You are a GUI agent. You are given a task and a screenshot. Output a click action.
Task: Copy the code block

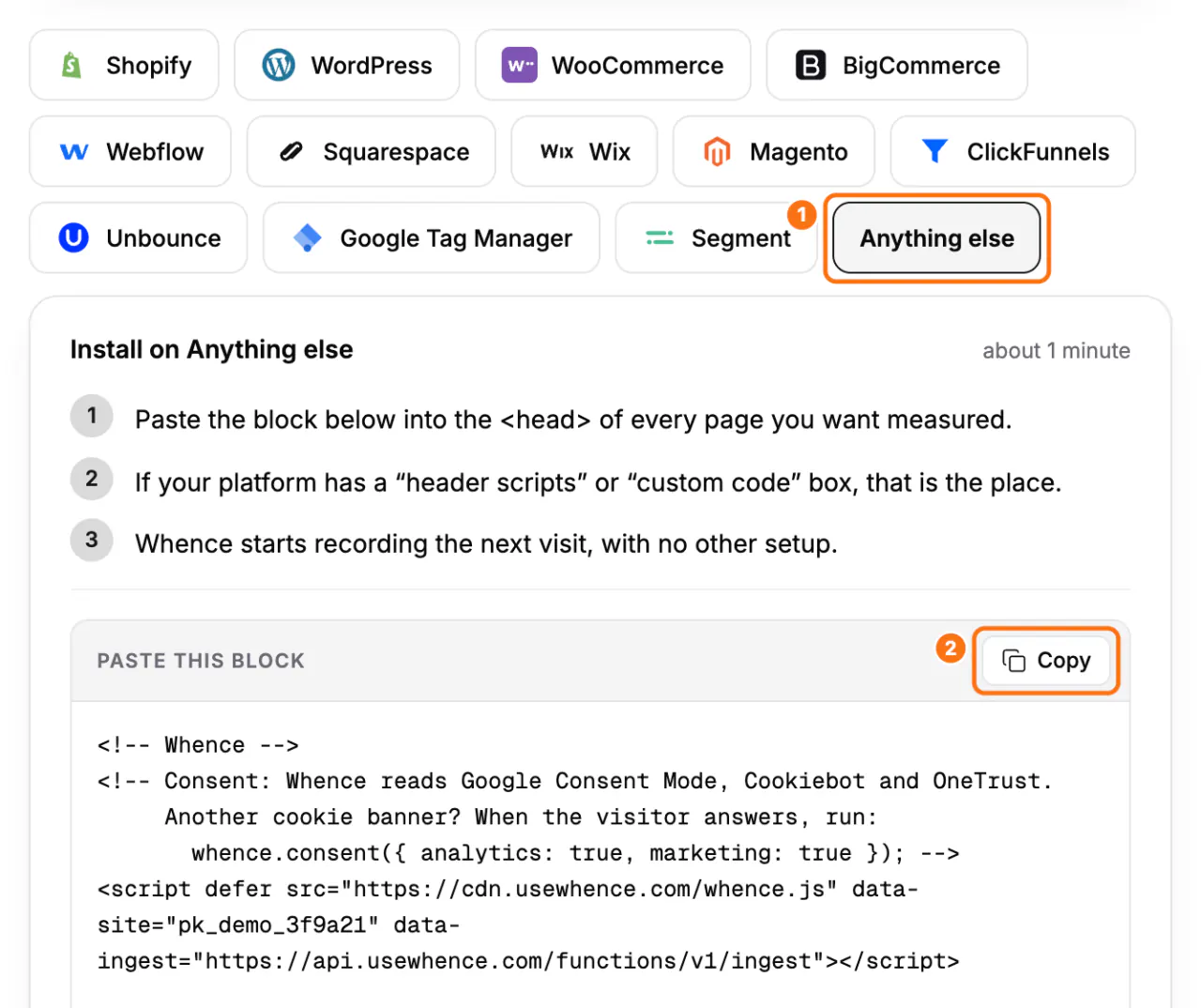[x=1046, y=661]
